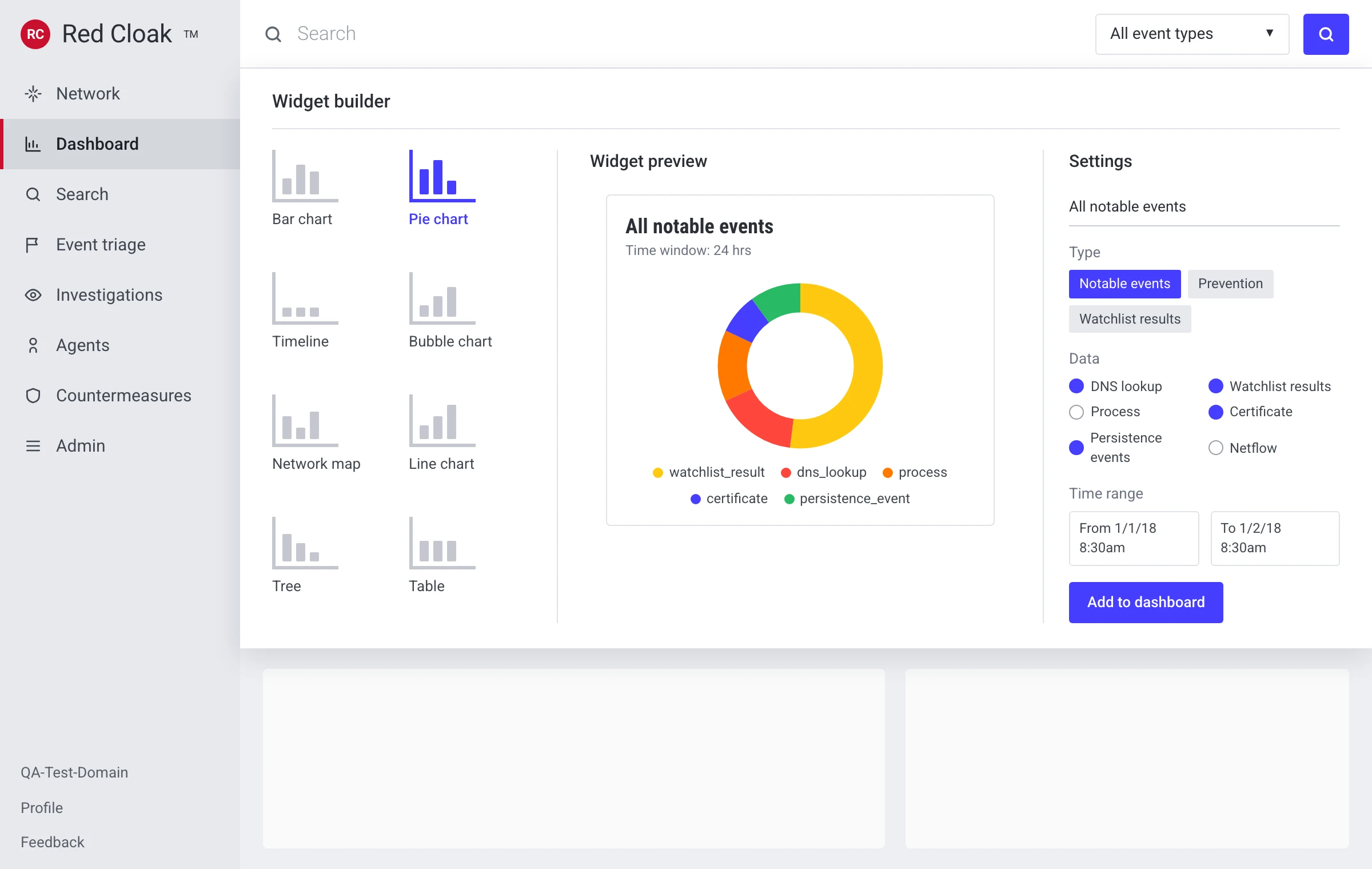1372x869 pixels.
Task: Select the Bar chart widget icon
Action: [305, 176]
